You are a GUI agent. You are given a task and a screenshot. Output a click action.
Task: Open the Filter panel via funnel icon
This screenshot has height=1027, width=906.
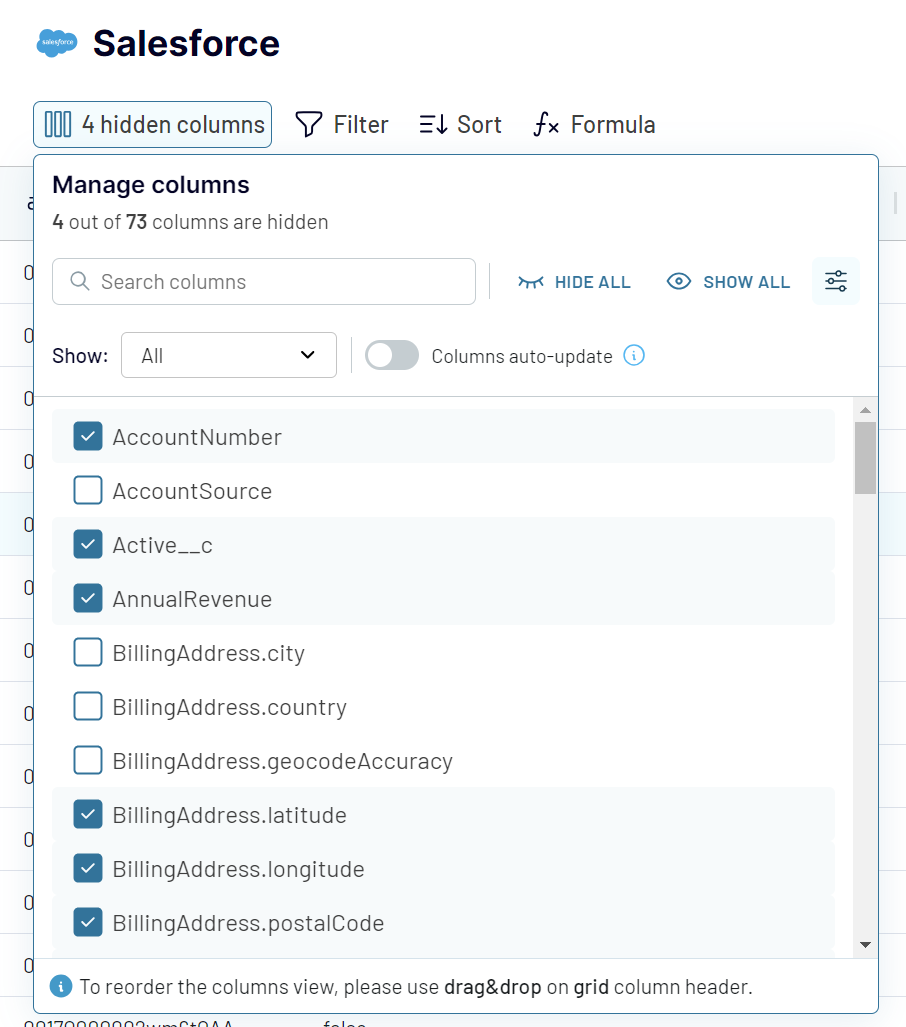click(308, 124)
